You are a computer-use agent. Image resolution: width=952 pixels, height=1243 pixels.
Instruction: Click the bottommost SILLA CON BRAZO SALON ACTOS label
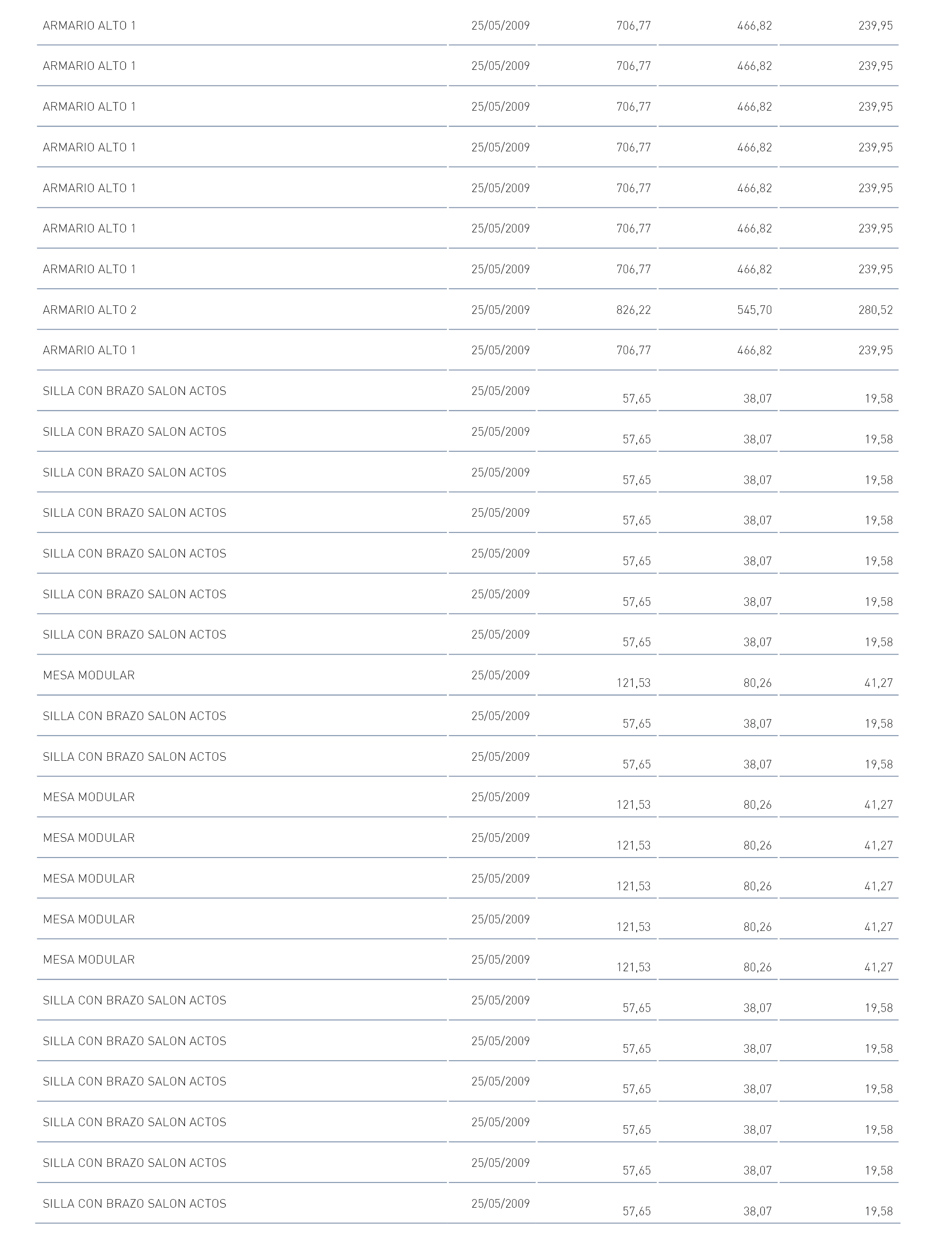tap(134, 1203)
